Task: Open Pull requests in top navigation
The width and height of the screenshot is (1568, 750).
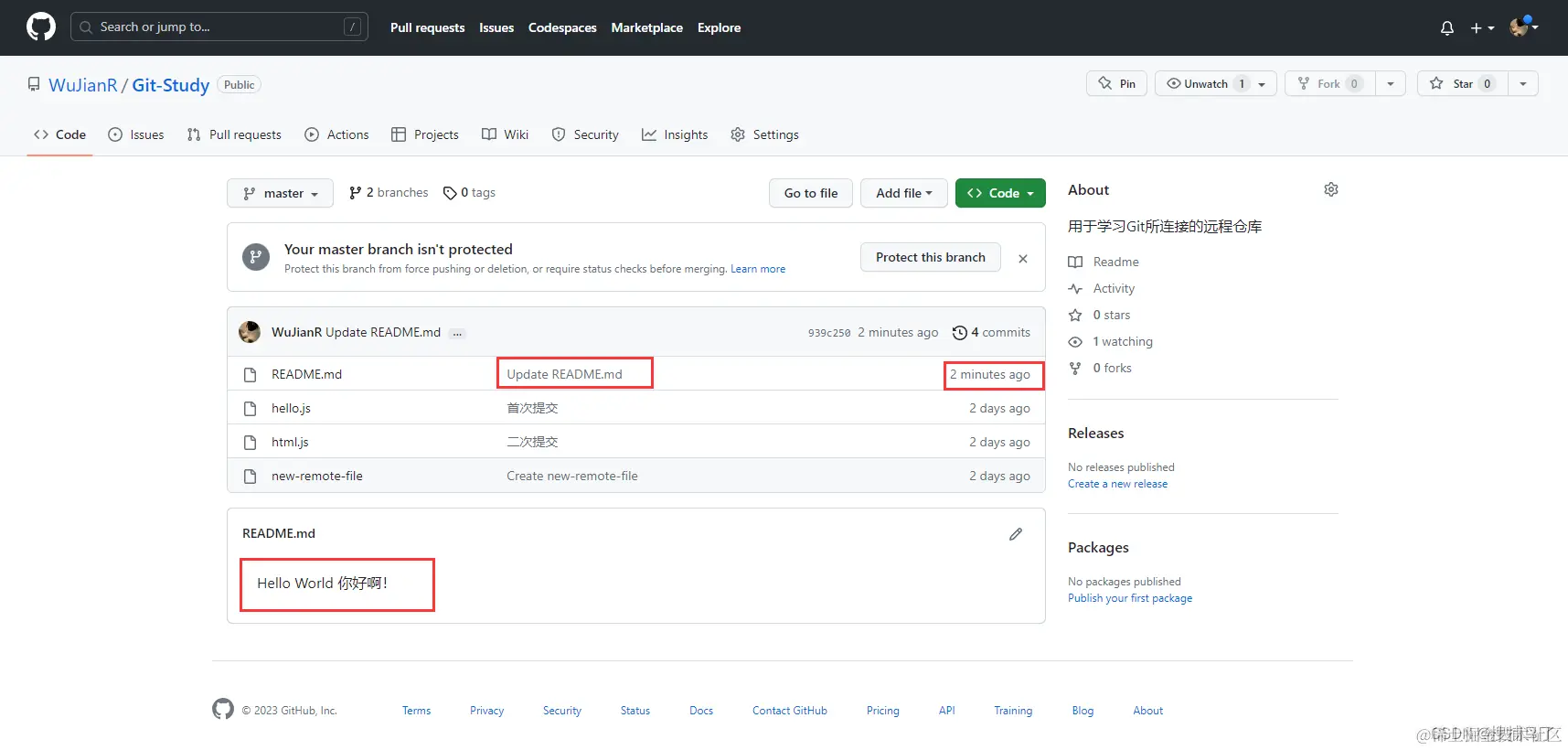Action: point(427,27)
